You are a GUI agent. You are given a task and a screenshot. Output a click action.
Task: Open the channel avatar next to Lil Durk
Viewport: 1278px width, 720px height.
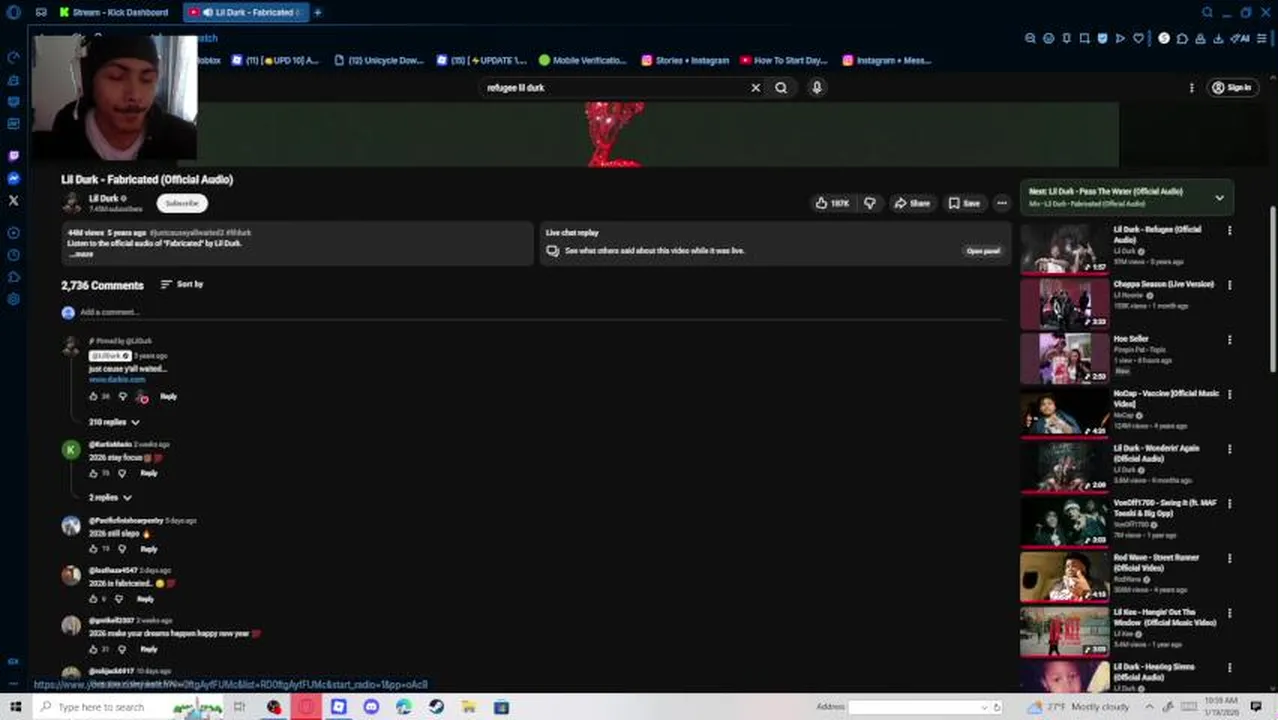(72, 203)
